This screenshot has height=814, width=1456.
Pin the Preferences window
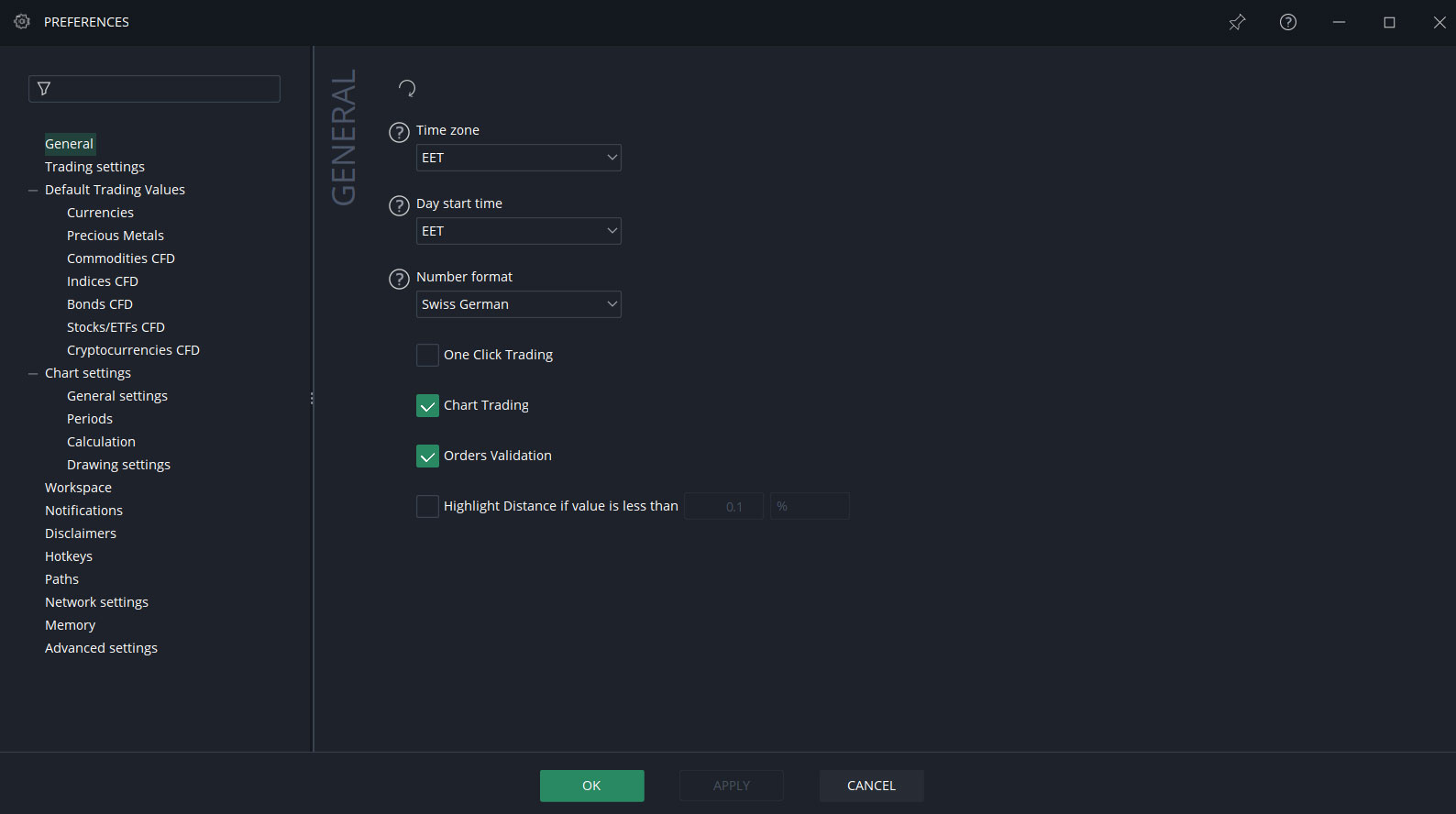pos(1237,22)
